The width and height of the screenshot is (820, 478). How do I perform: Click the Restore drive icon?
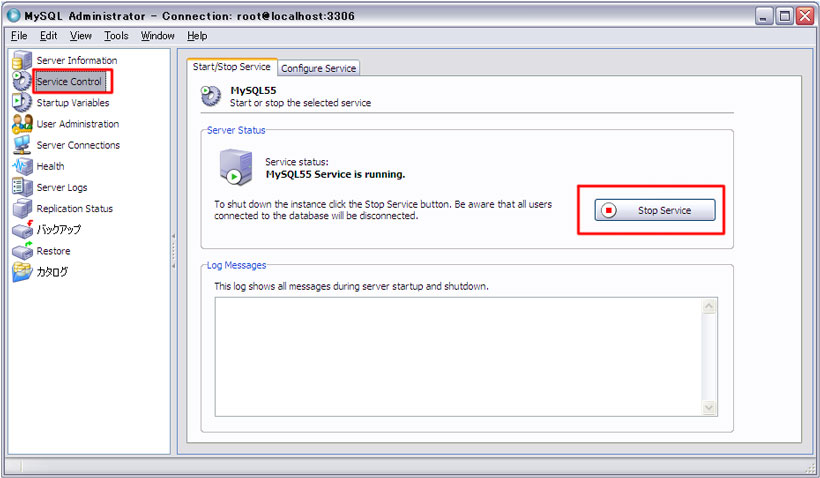(22, 251)
